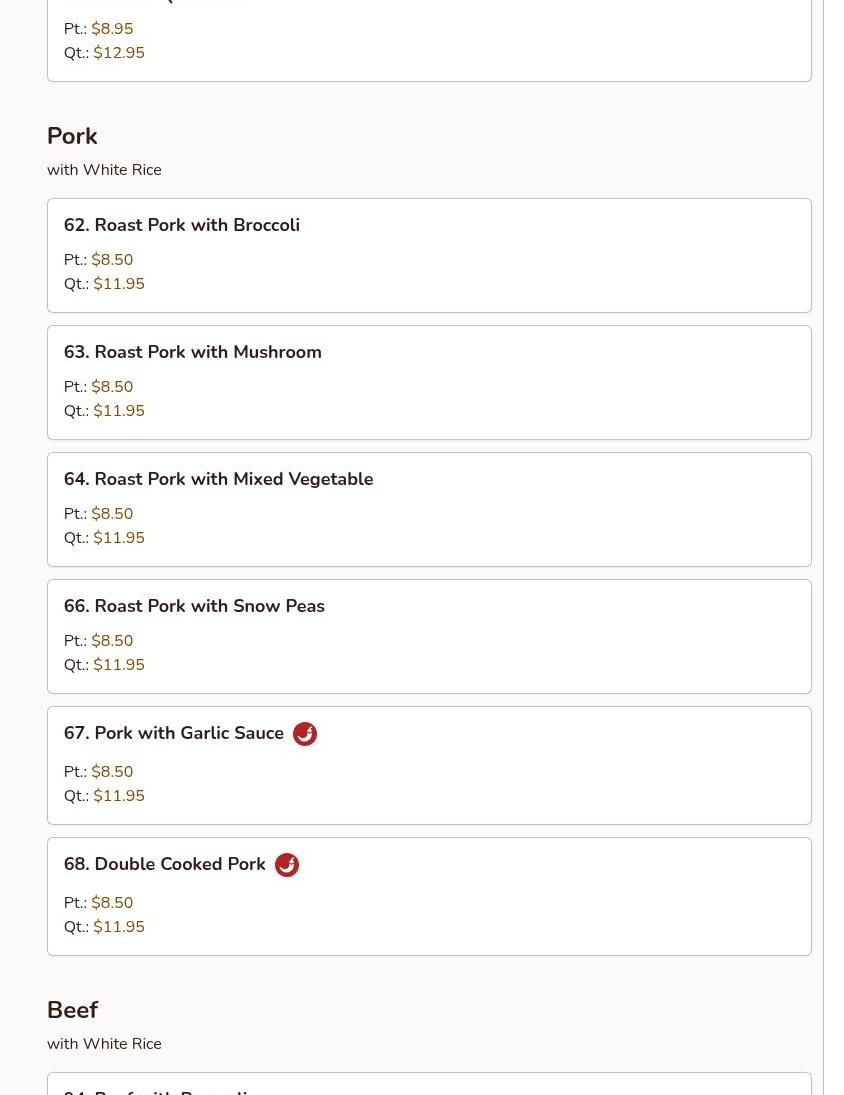Screen dimensions: 844x1095
Task: Click 'with White Rice' text under Beef
Action: 104,1044
